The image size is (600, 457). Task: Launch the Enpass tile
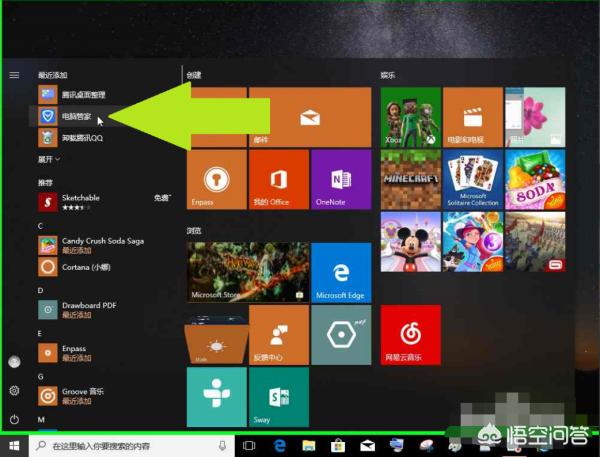tap(216, 179)
